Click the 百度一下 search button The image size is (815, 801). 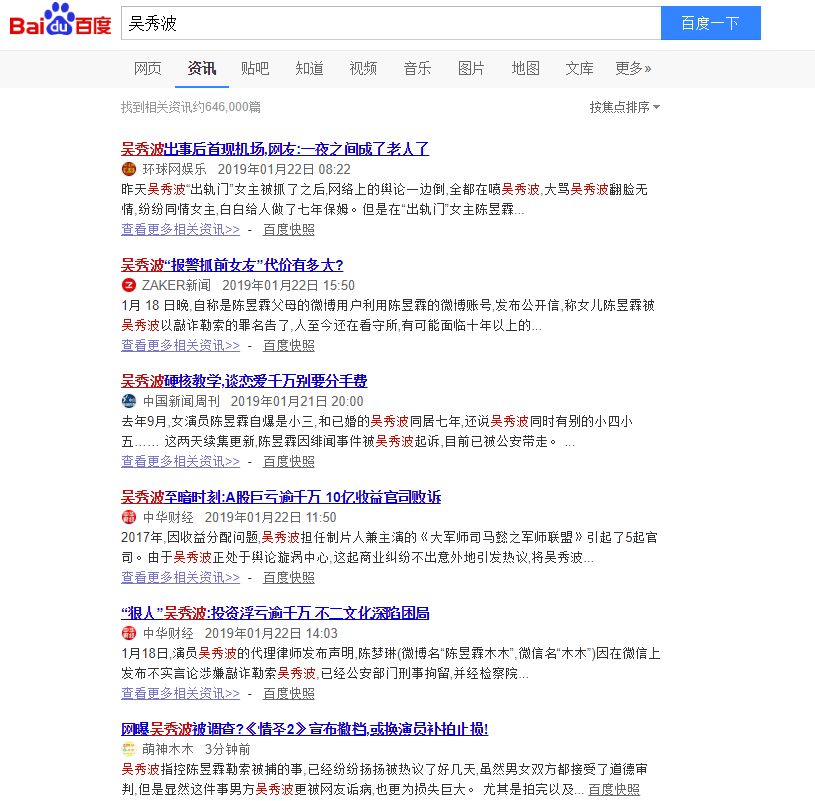tap(711, 23)
